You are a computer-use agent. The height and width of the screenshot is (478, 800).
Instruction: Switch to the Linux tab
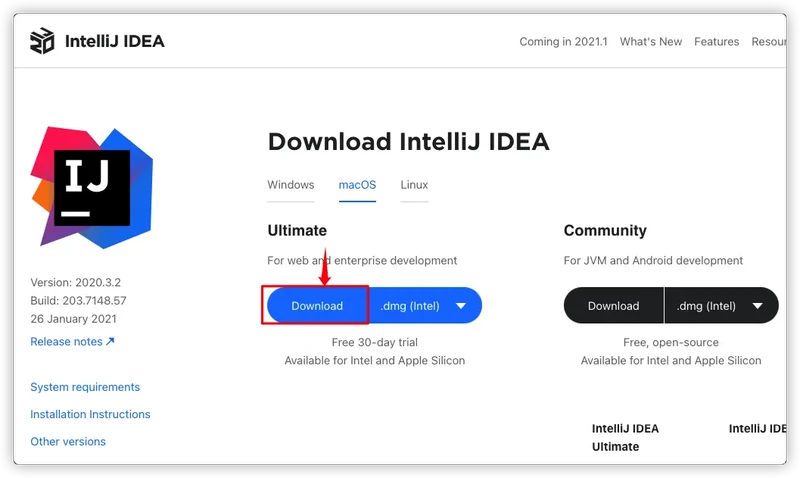coord(414,185)
